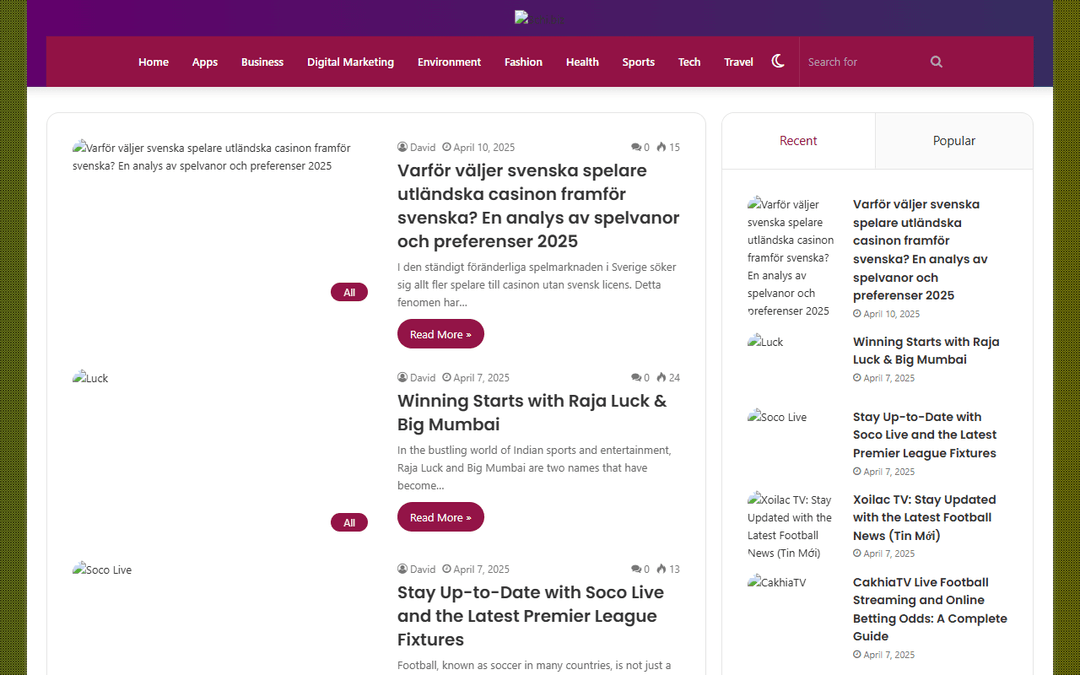Click the All tag on casino article thumbnail
This screenshot has height=675, width=1080.
[349, 292]
